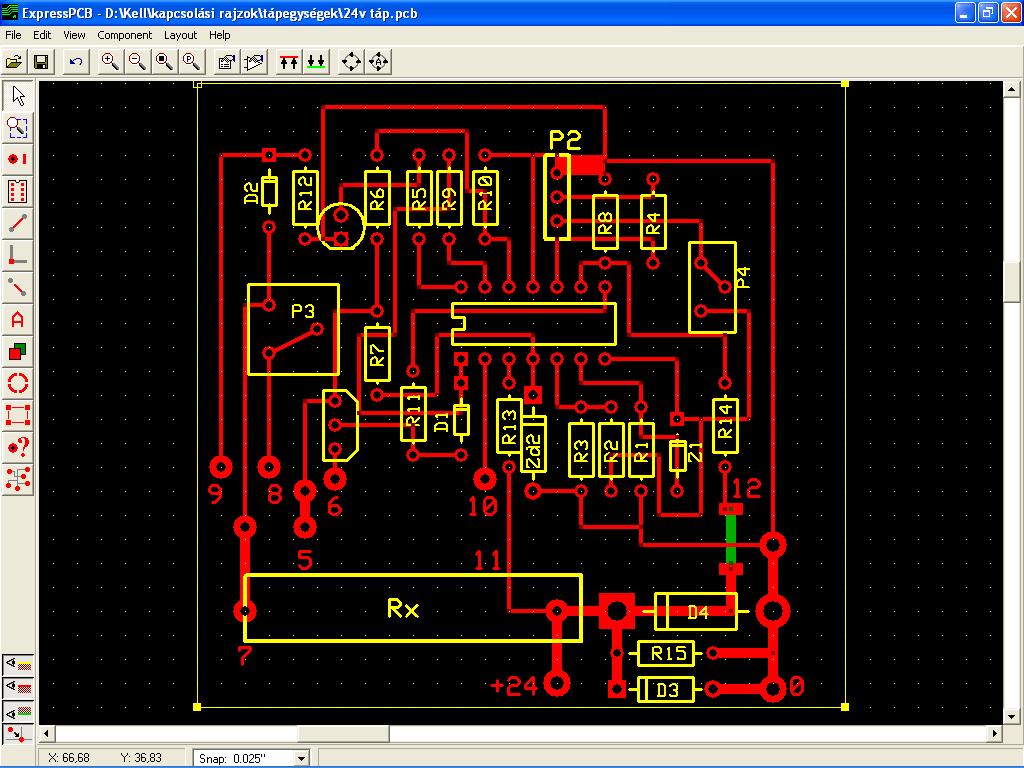Open the link schematic toolbar icon
This screenshot has width=1024, height=768.
[254, 62]
